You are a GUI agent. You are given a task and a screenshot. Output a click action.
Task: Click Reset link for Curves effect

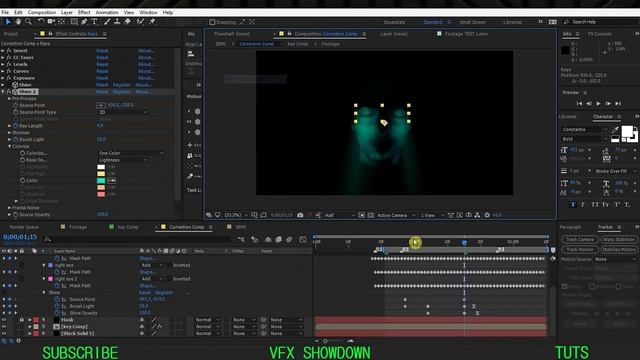click(102, 71)
